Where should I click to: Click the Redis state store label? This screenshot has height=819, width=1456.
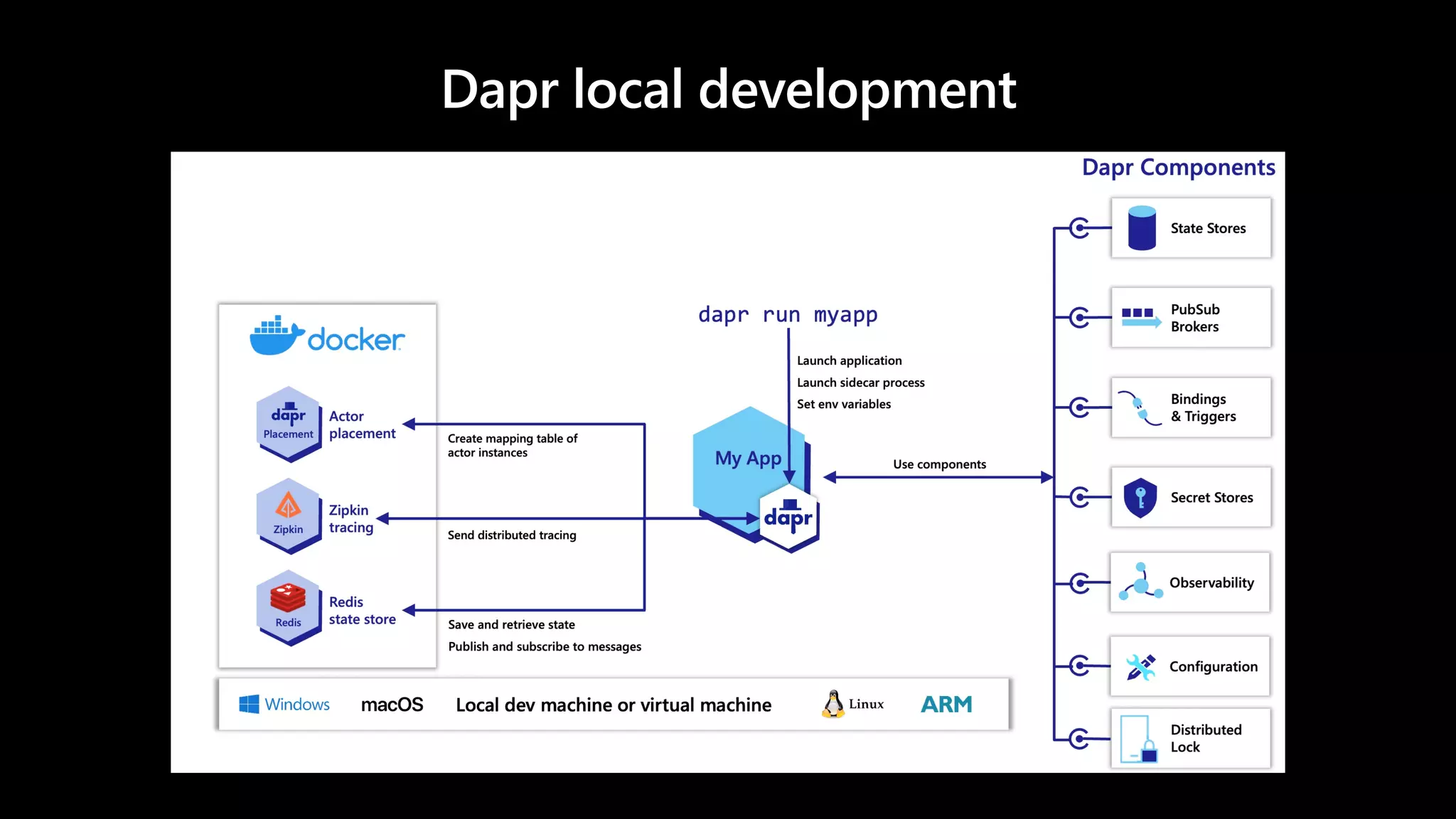pyautogui.click(x=362, y=611)
